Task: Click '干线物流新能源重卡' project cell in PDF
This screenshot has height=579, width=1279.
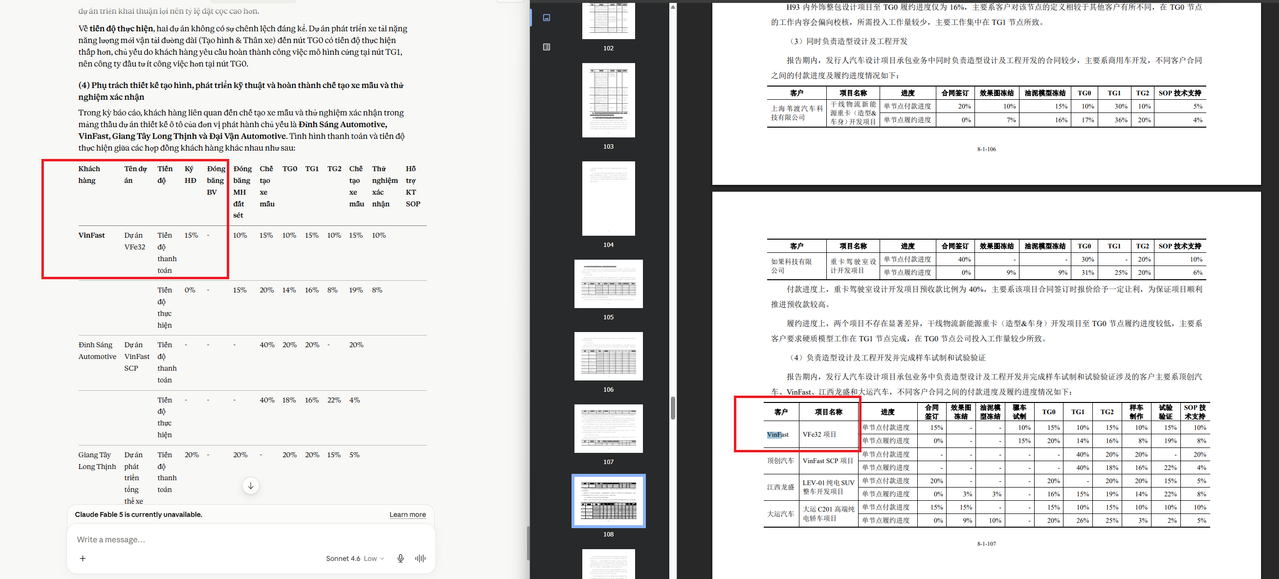Action: click(x=851, y=112)
